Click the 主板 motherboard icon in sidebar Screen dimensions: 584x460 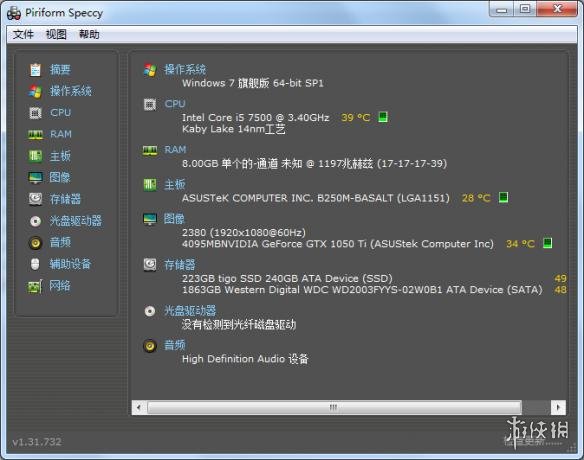point(35,156)
